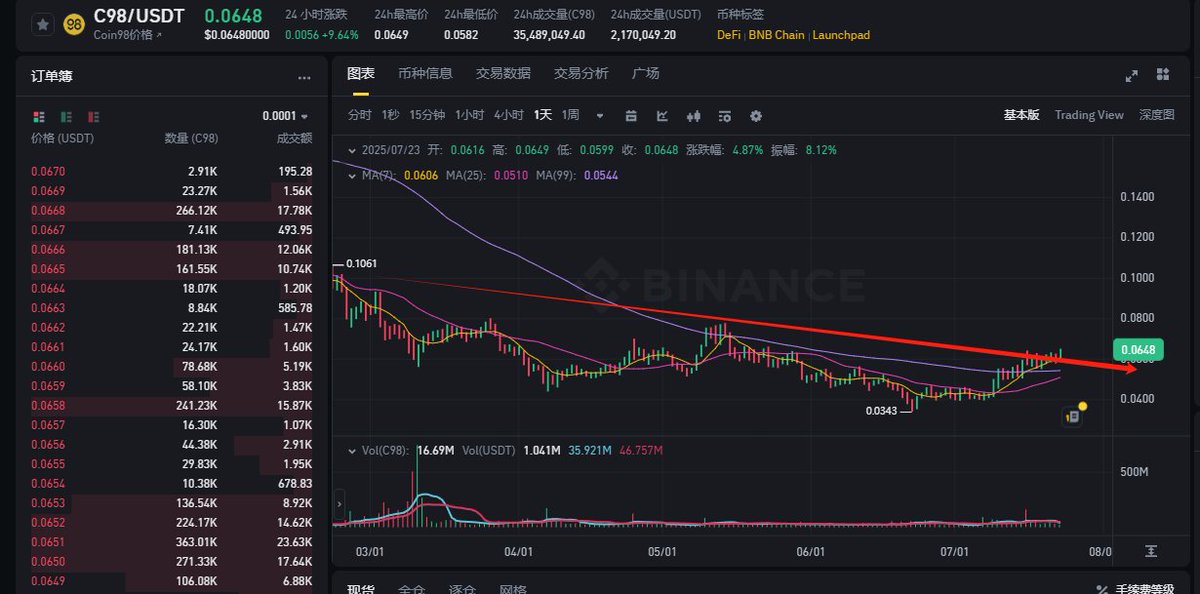1200x594 pixels.
Task: Select the 1周 chart interval
Action: point(570,115)
